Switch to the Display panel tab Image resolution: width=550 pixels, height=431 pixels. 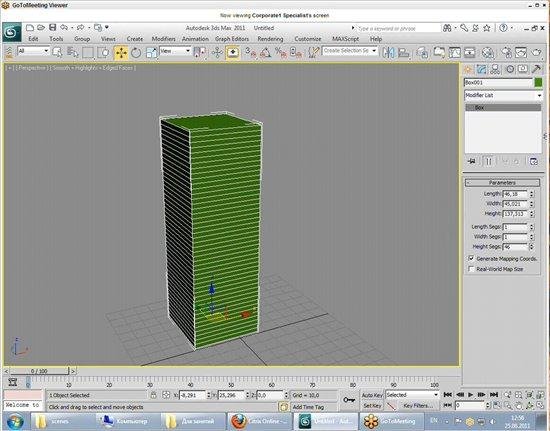click(523, 69)
